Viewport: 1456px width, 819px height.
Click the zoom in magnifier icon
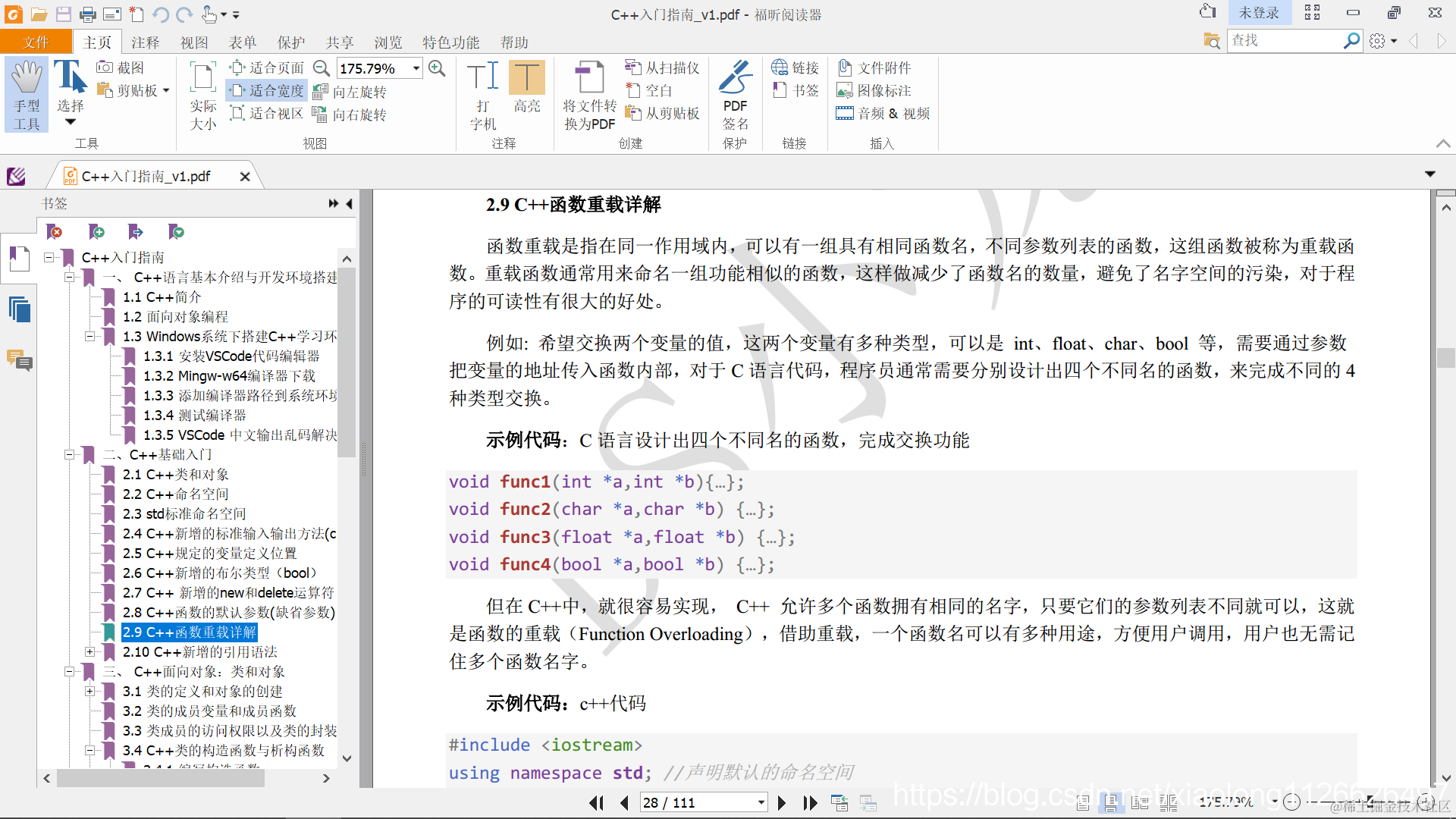[x=437, y=68]
